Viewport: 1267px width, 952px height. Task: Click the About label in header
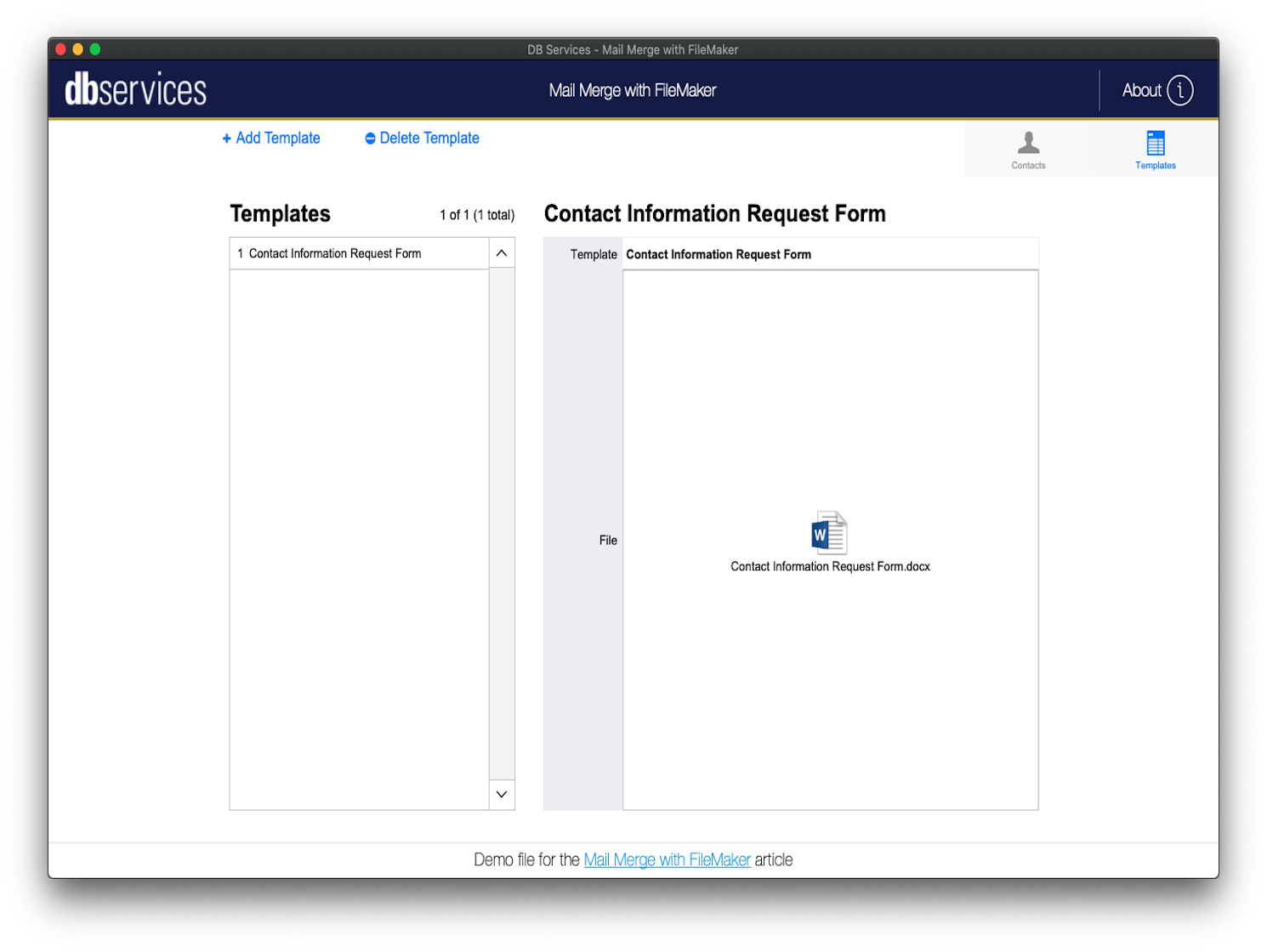[1141, 90]
